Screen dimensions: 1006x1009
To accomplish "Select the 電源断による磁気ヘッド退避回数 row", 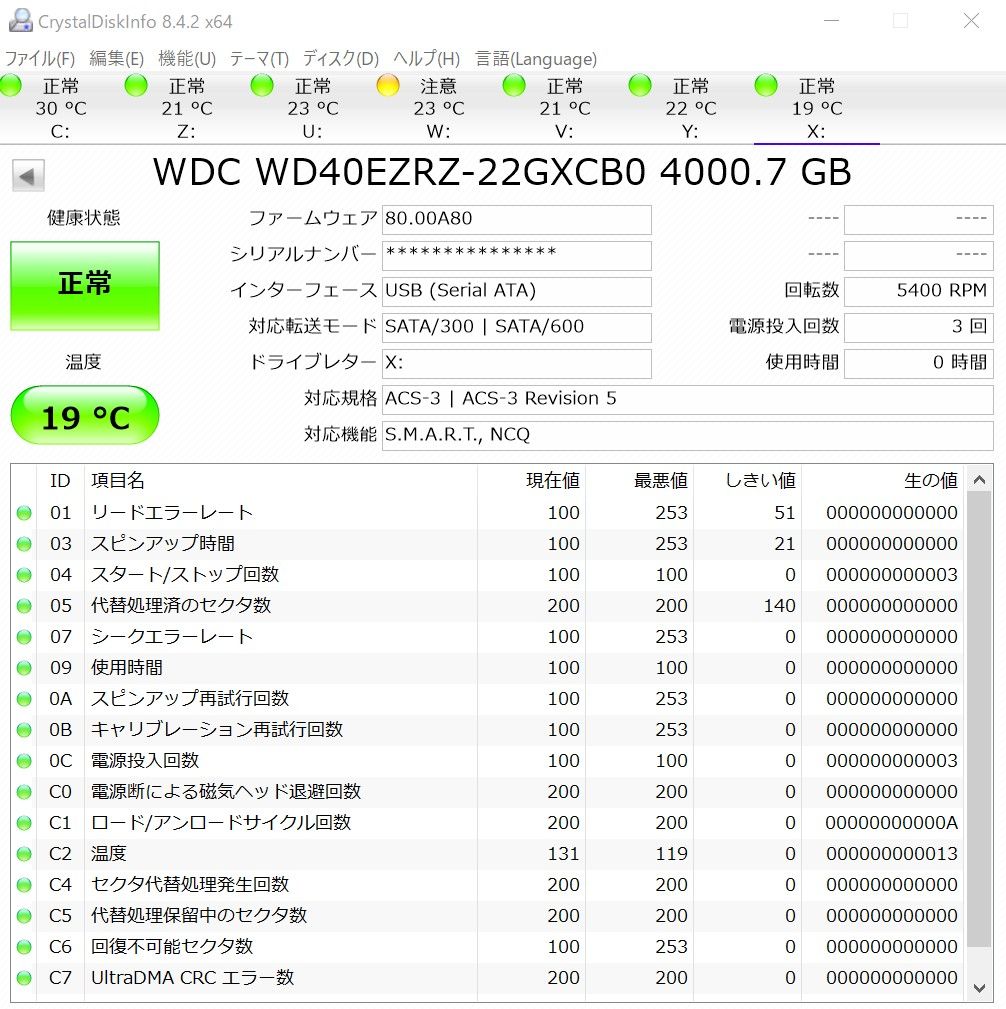I will 488,791.
